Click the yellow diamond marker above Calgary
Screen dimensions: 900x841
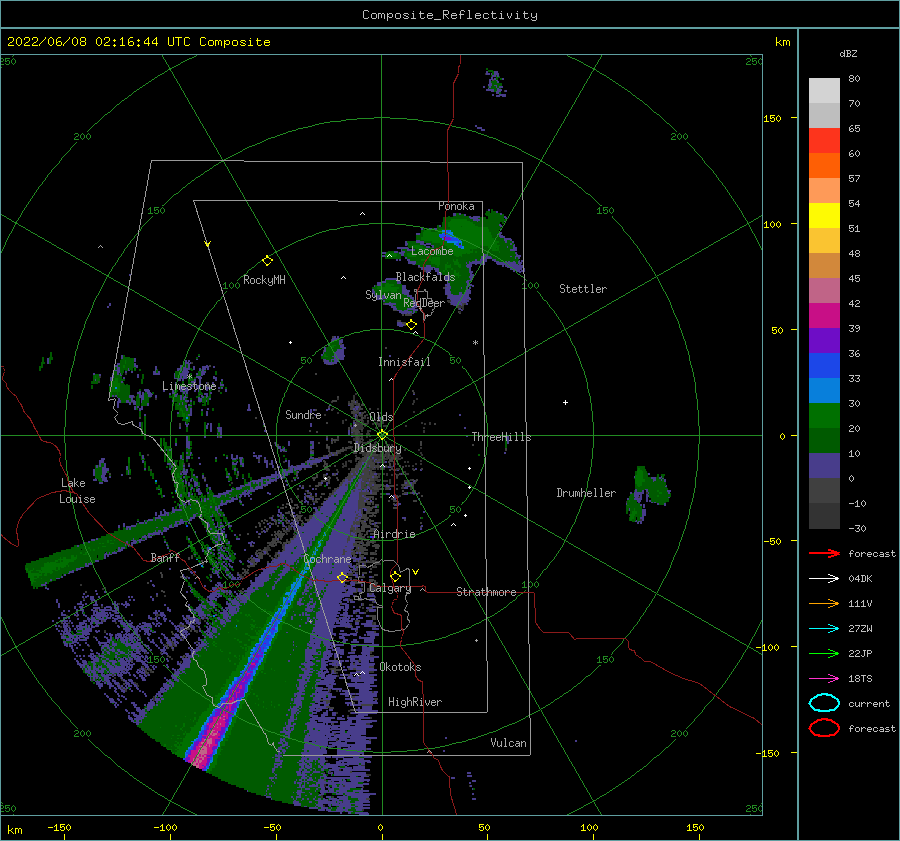point(395,576)
